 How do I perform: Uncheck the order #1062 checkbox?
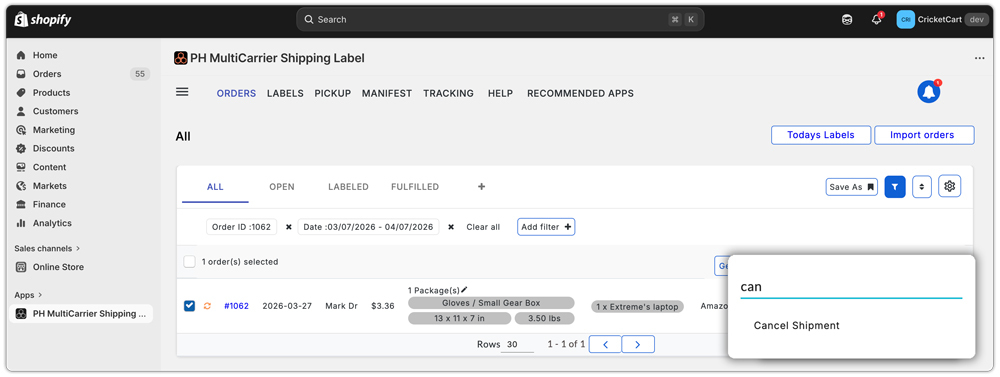click(189, 306)
